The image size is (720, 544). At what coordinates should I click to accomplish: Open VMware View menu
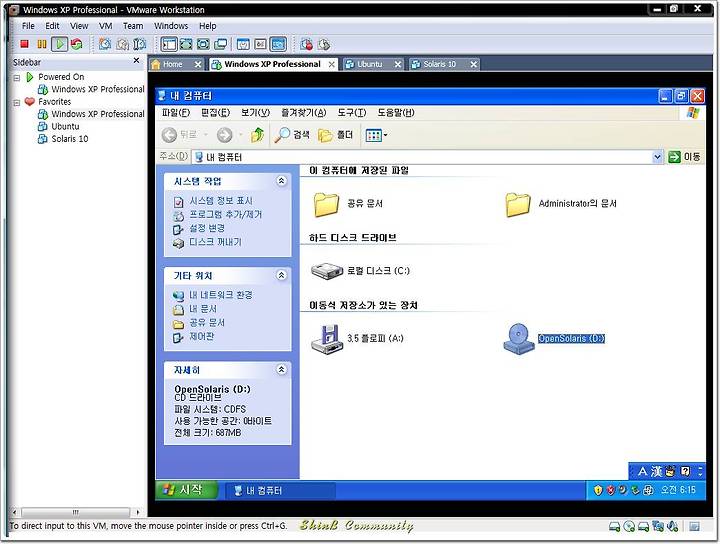pos(79,26)
